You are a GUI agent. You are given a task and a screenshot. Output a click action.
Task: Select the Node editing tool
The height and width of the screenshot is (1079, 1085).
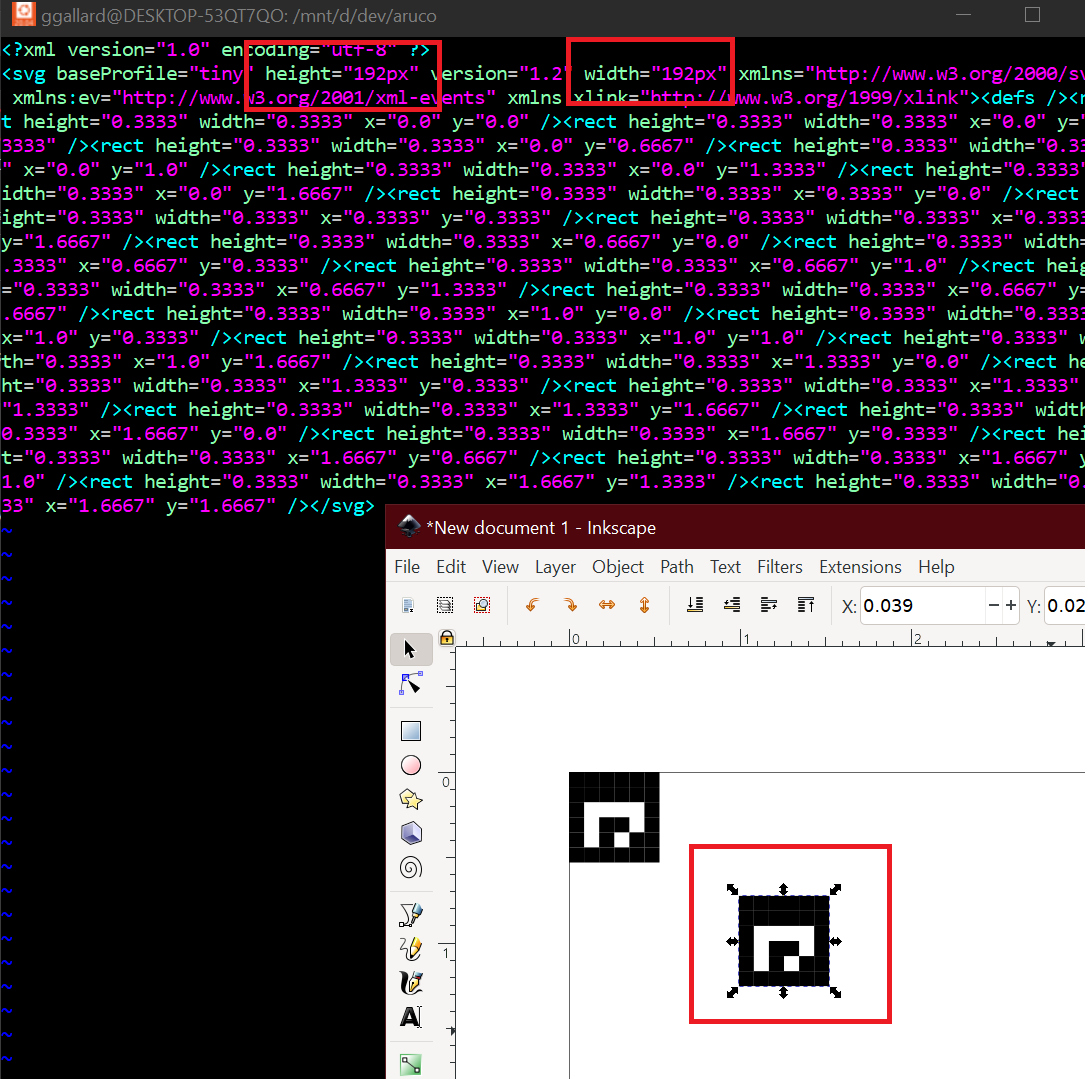point(410,684)
